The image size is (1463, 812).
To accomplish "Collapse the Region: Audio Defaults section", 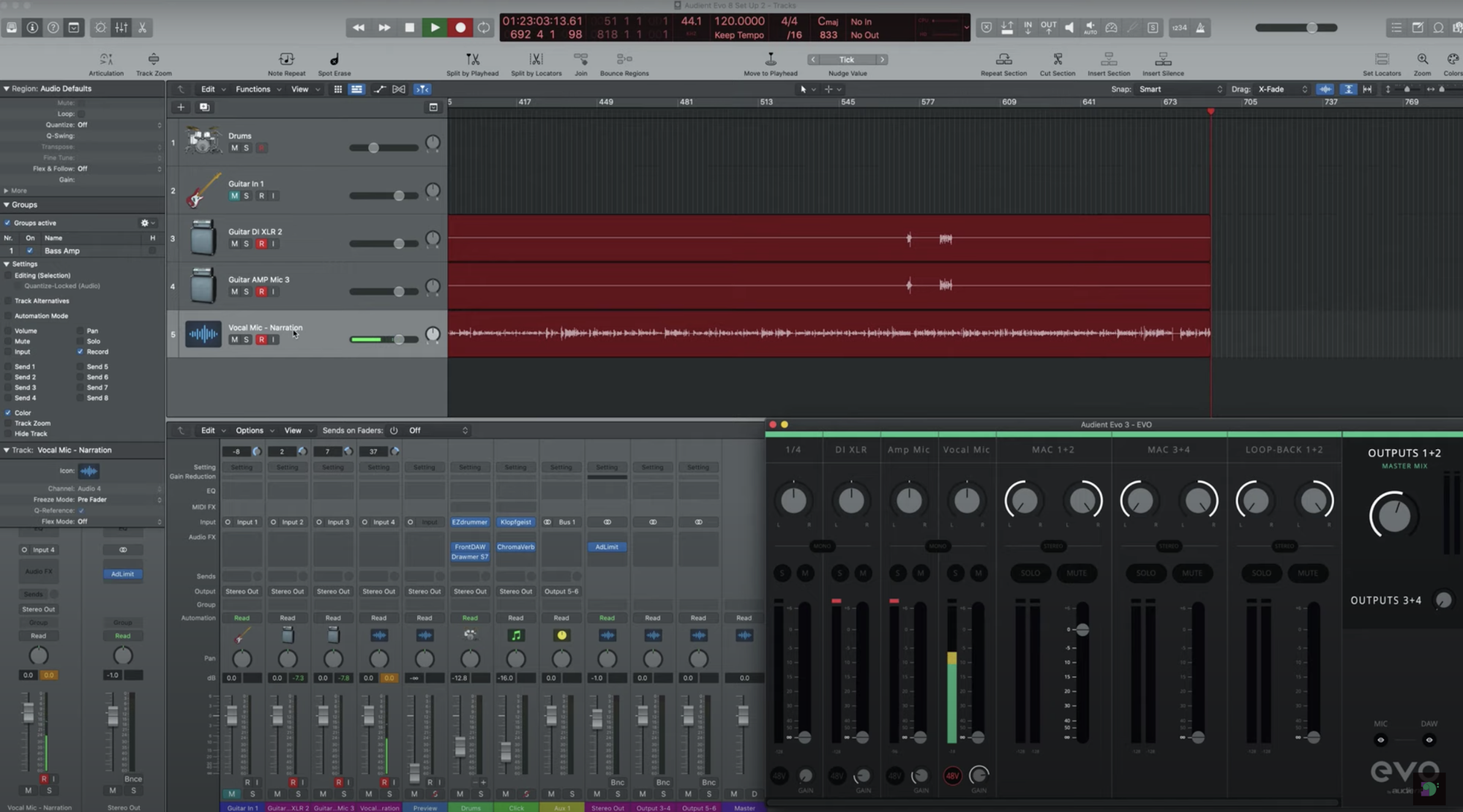I will [x=7, y=89].
